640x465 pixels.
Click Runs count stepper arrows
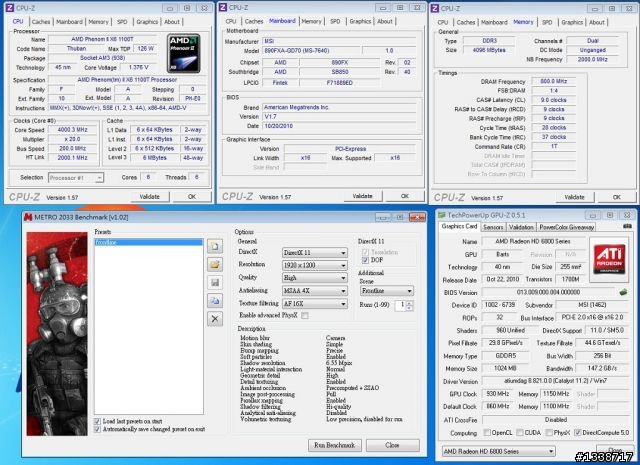[410, 305]
